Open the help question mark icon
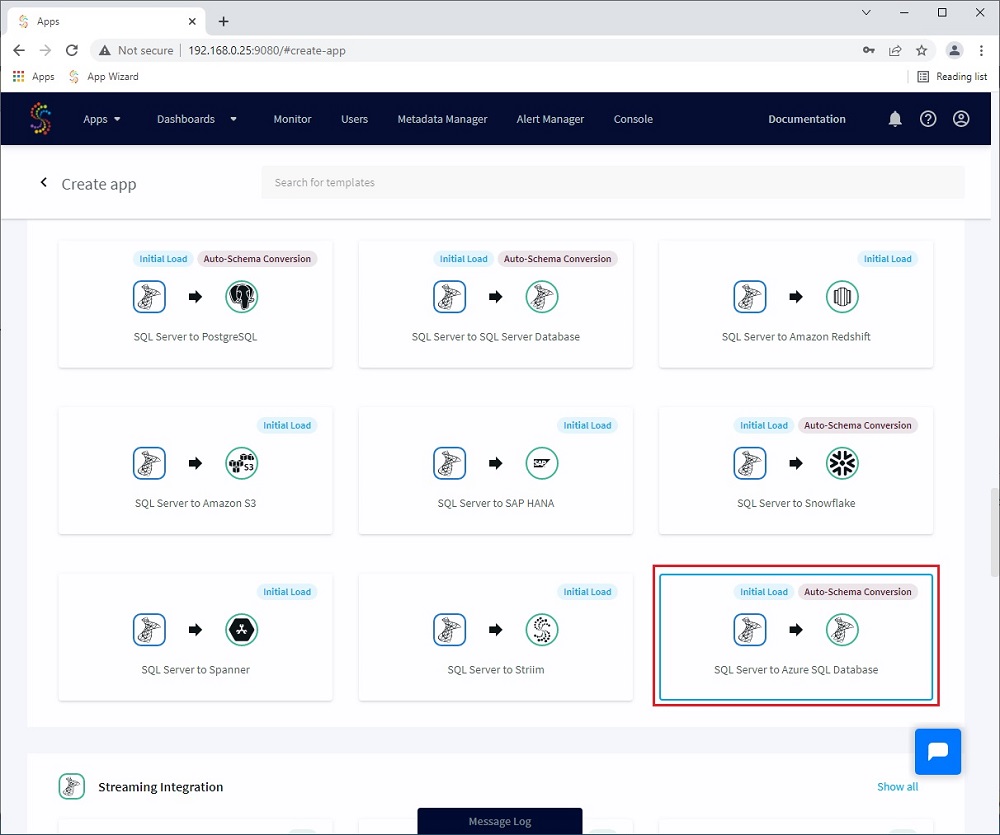This screenshot has width=1000, height=835. (x=928, y=119)
